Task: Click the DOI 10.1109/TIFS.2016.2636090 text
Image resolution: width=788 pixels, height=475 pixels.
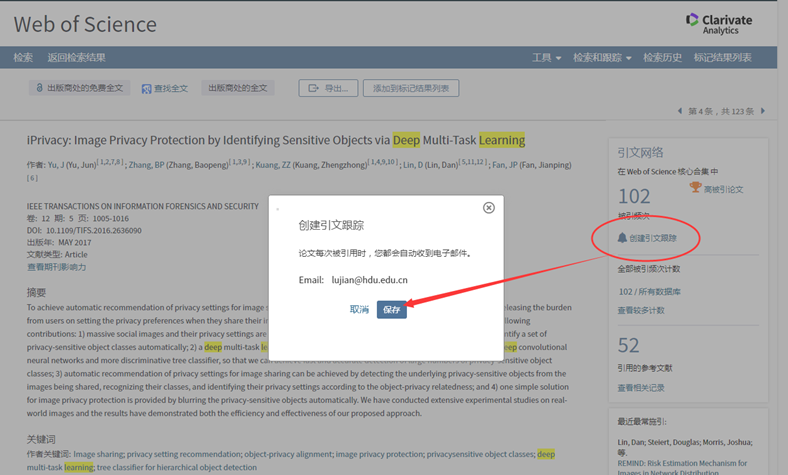Action: tap(94, 230)
